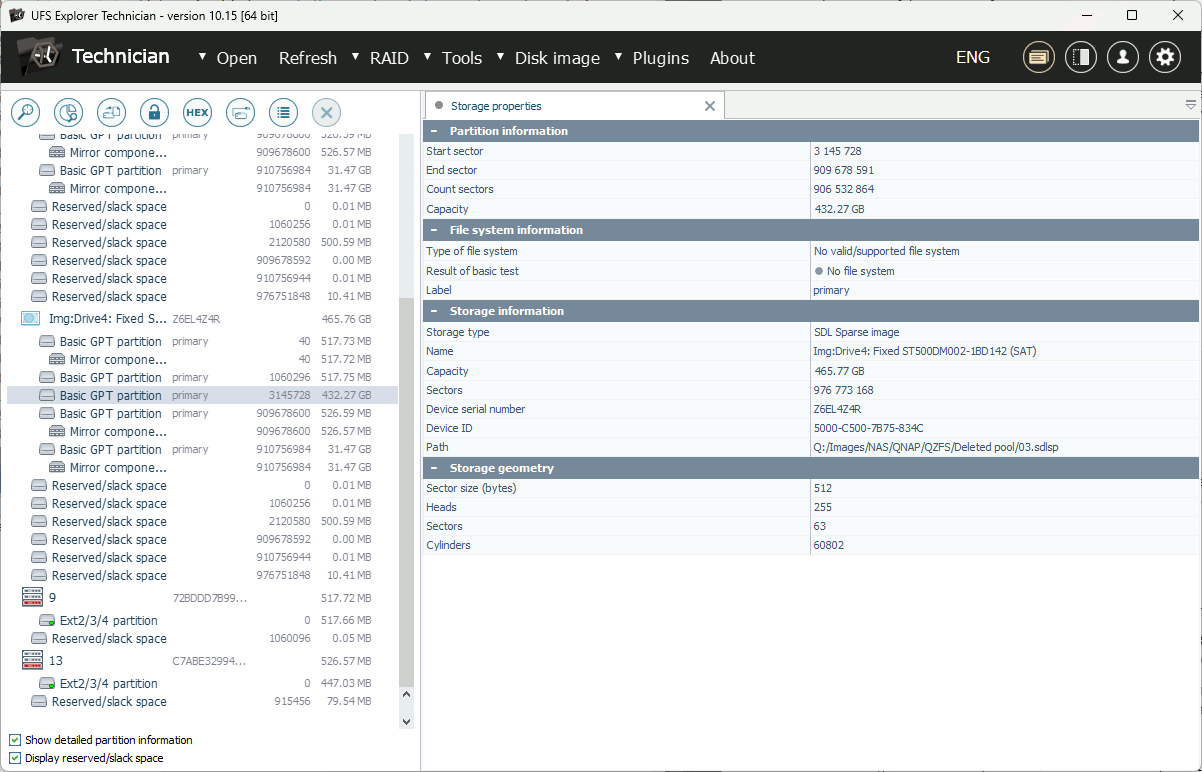Open application settings via the gear icon
Viewport: 1202px width, 772px height.
click(1164, 57)
